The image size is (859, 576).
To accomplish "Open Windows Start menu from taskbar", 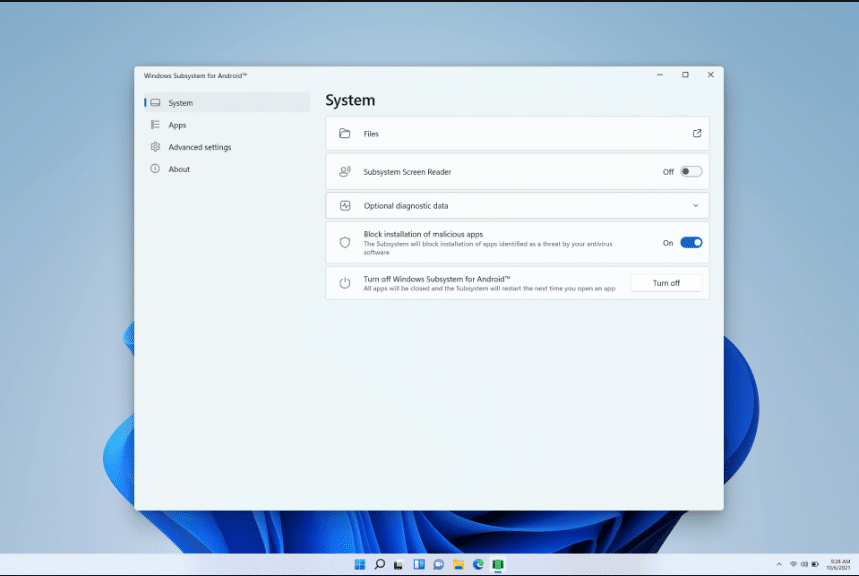I will pyautogui.click(x=360, y=565).
